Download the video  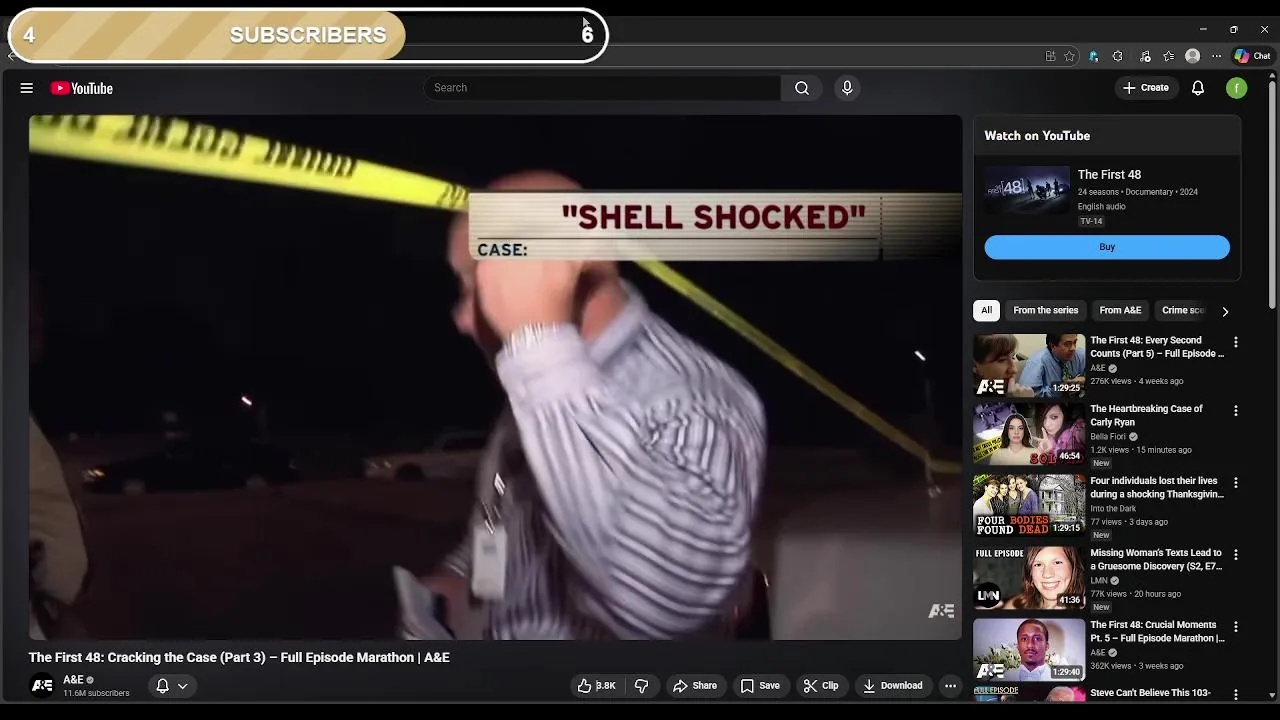(893, 686)
